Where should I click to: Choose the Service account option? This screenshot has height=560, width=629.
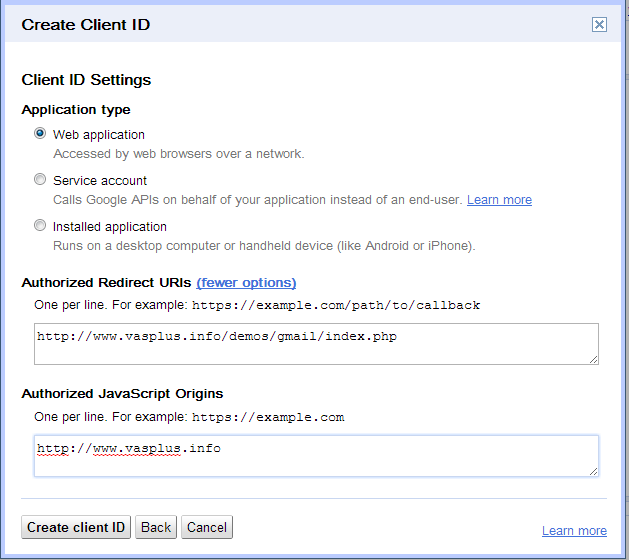(40, 179)
